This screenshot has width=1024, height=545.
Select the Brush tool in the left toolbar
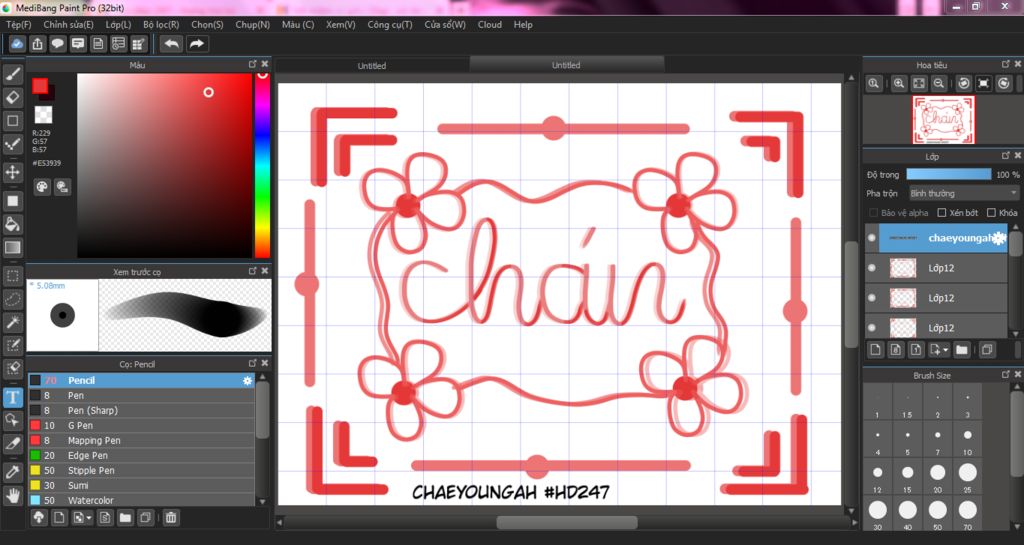point(13,74)
